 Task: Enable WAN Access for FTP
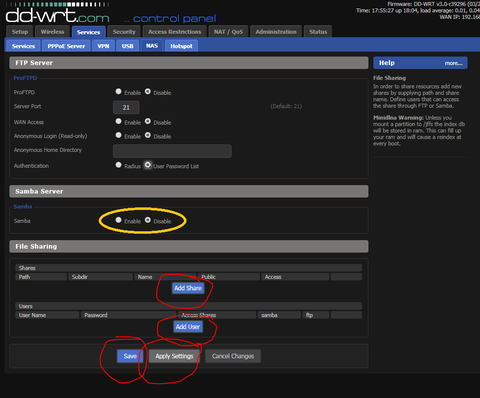click(118, 121)
